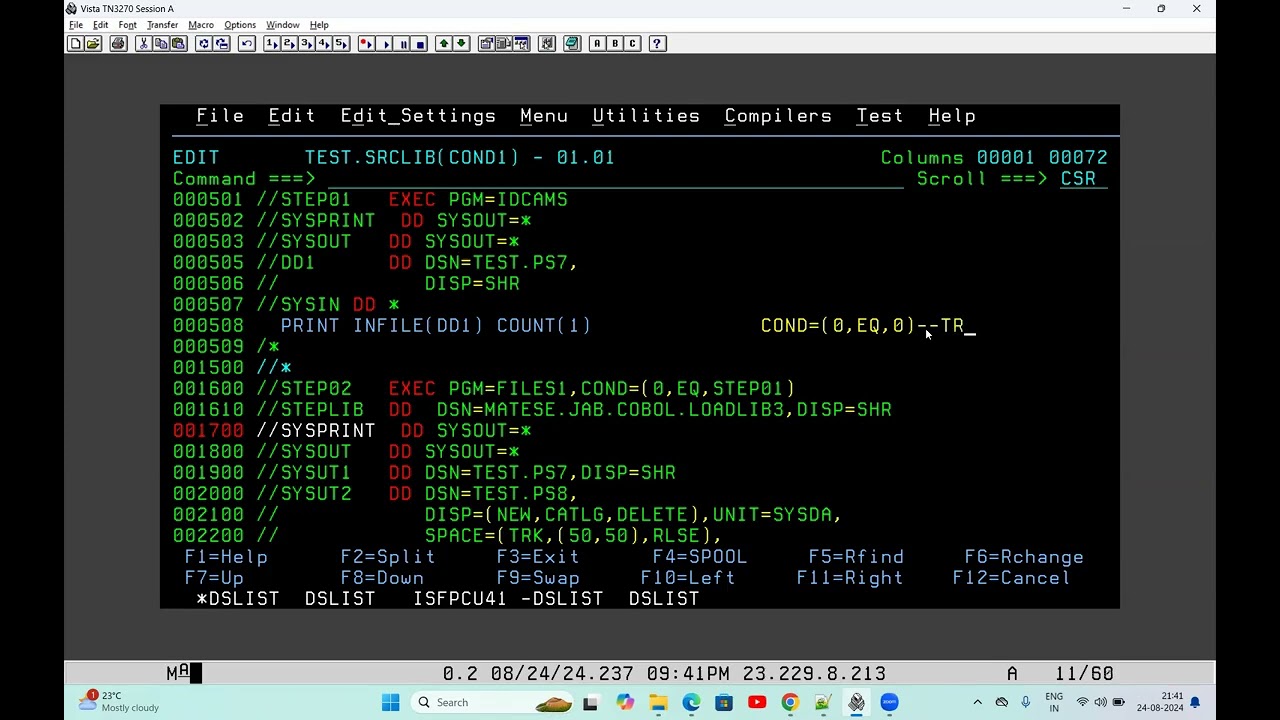This screenshot has width=1280, height=720.
Task: Click the teal-colored toolbar icon
Action: (572, 43)
